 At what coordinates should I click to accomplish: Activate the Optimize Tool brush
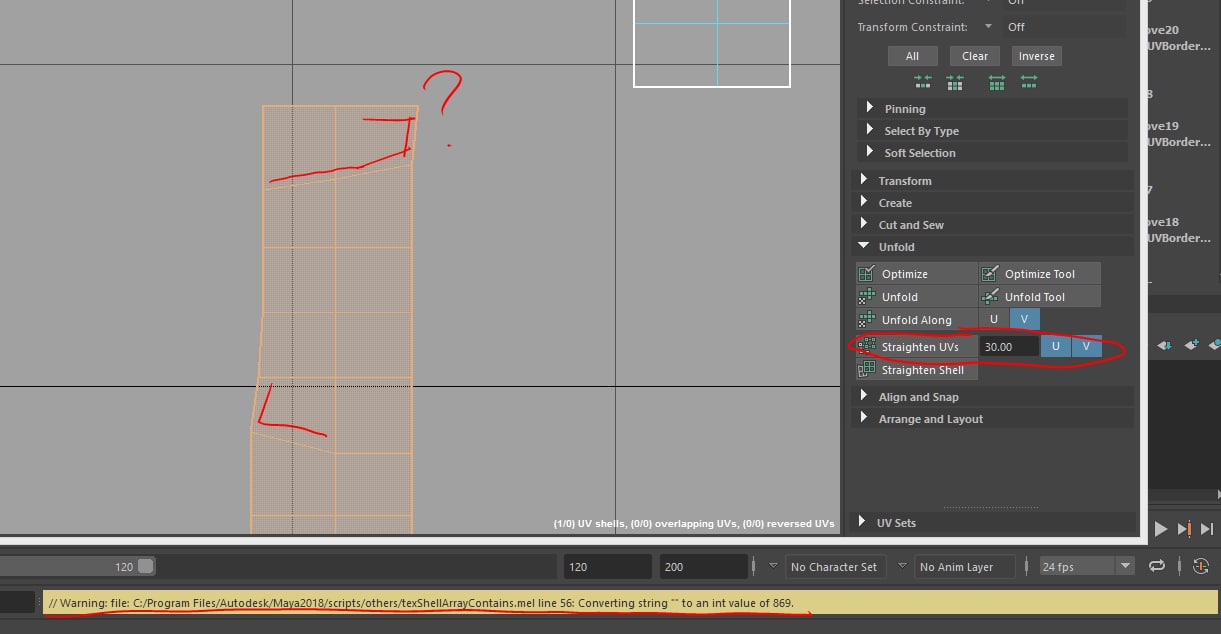click(1040, 274)
